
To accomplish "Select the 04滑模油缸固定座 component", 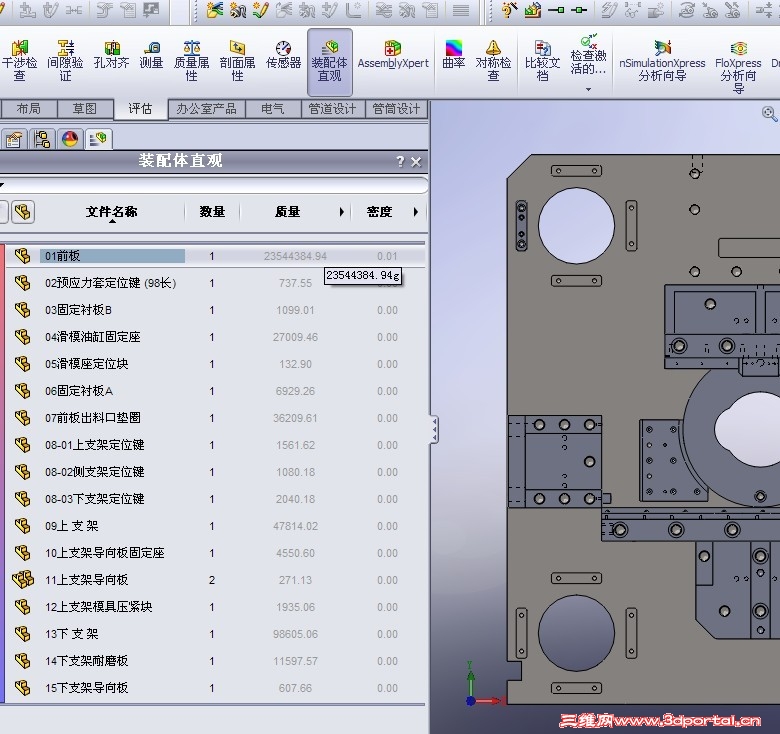I will [93, 337].
